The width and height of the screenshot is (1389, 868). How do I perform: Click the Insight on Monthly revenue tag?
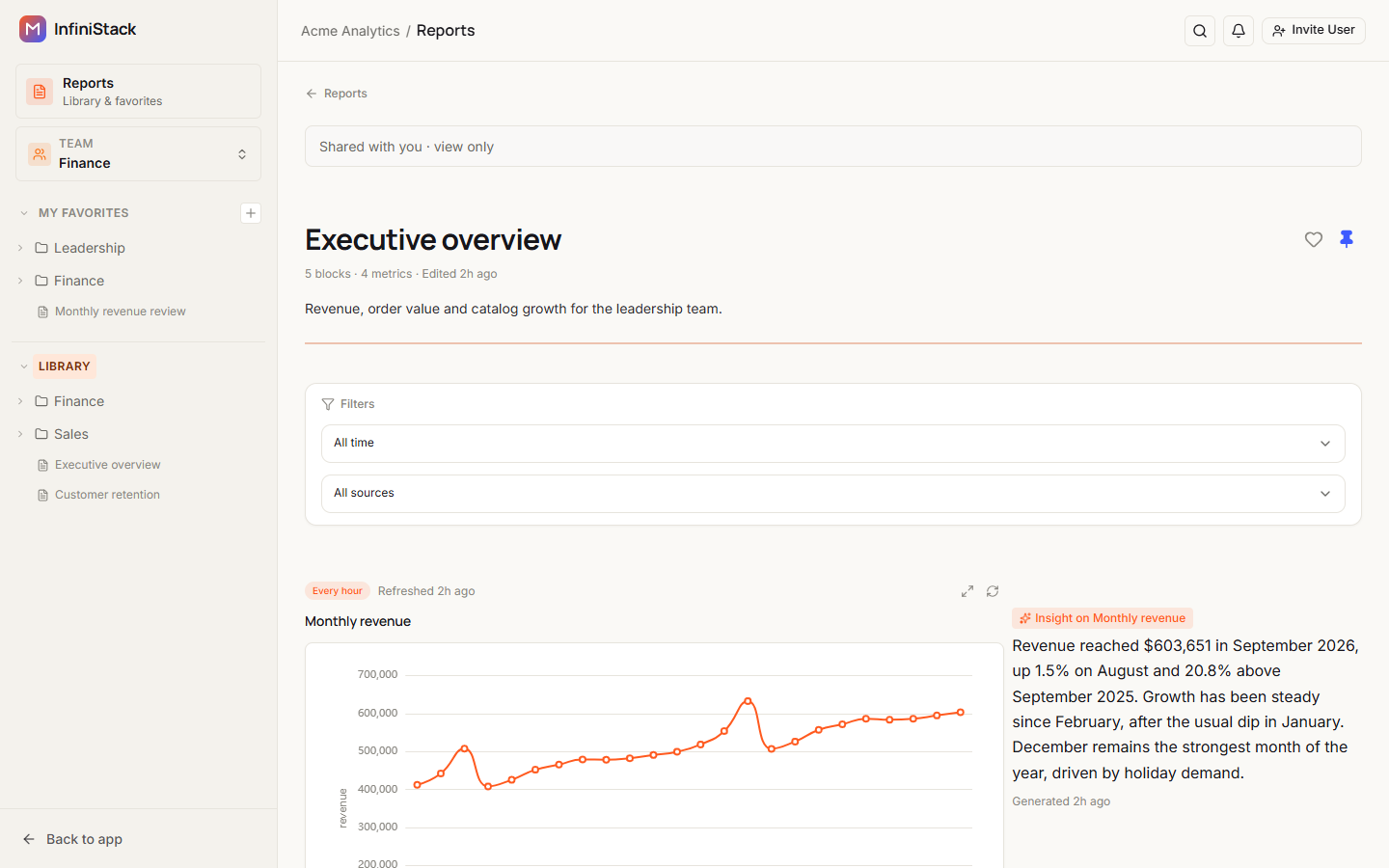pos(1103,618)
